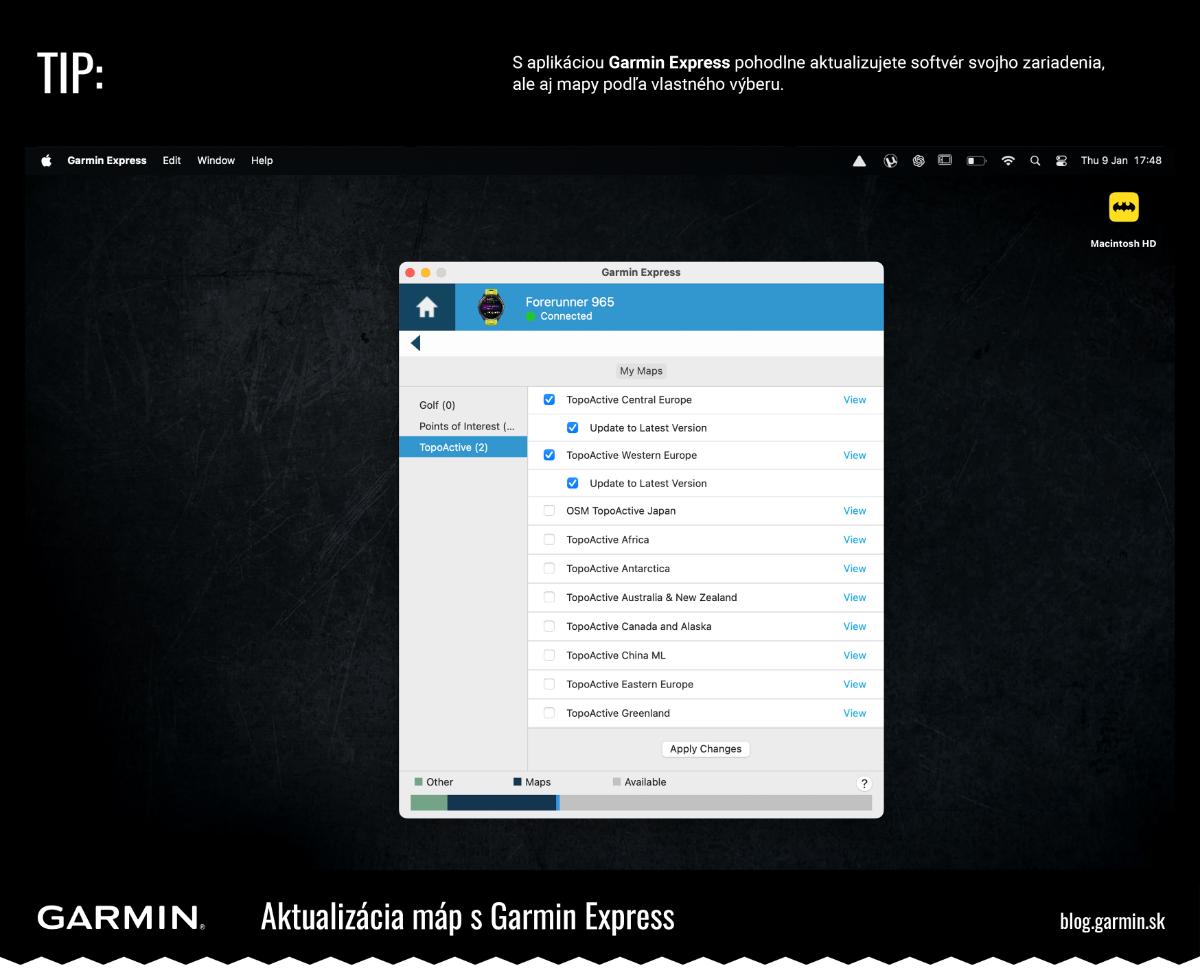
Task: Click the My Maps heading
Action: coord(641,371)
